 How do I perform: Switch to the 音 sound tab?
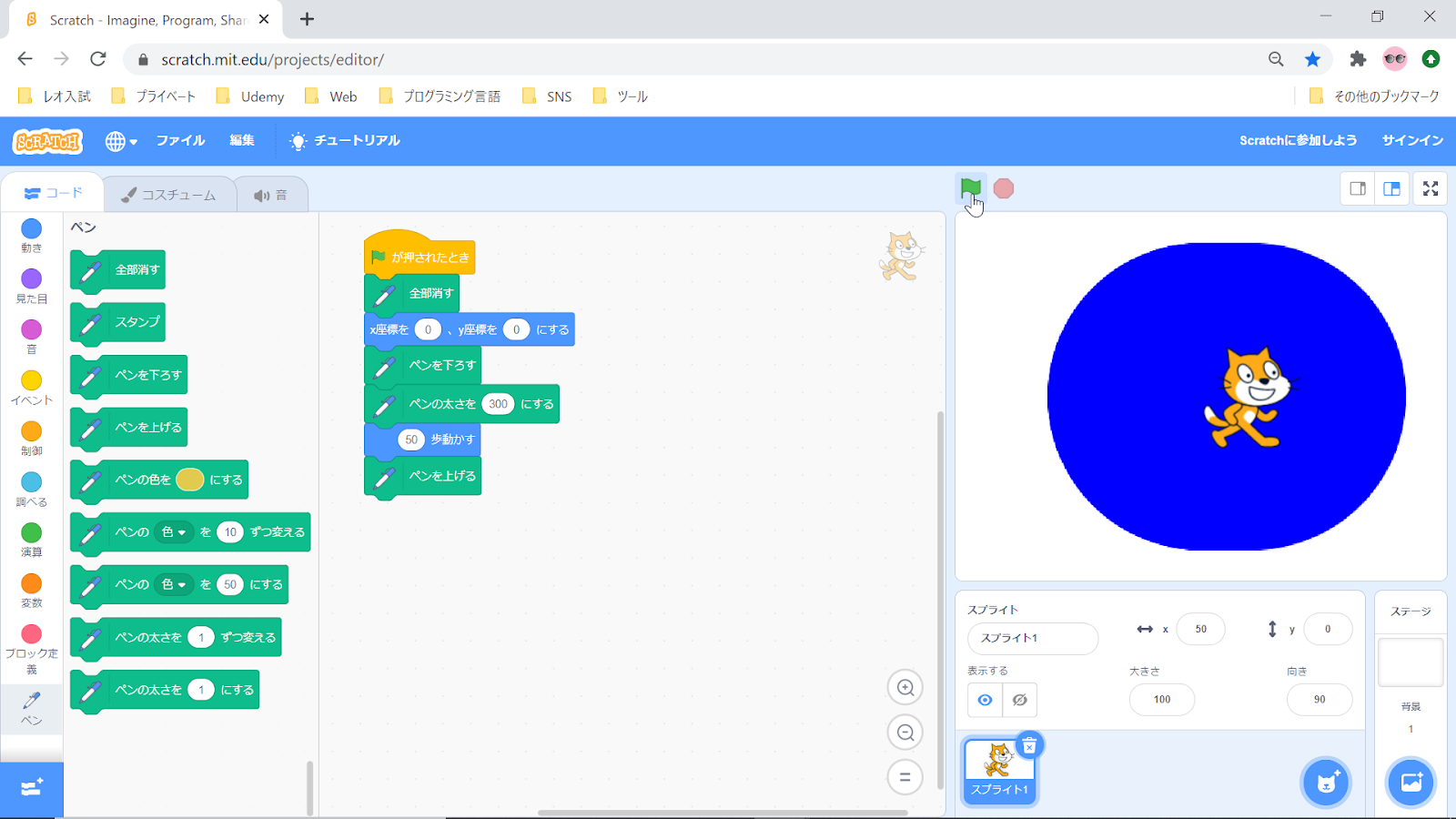(271, 195)
